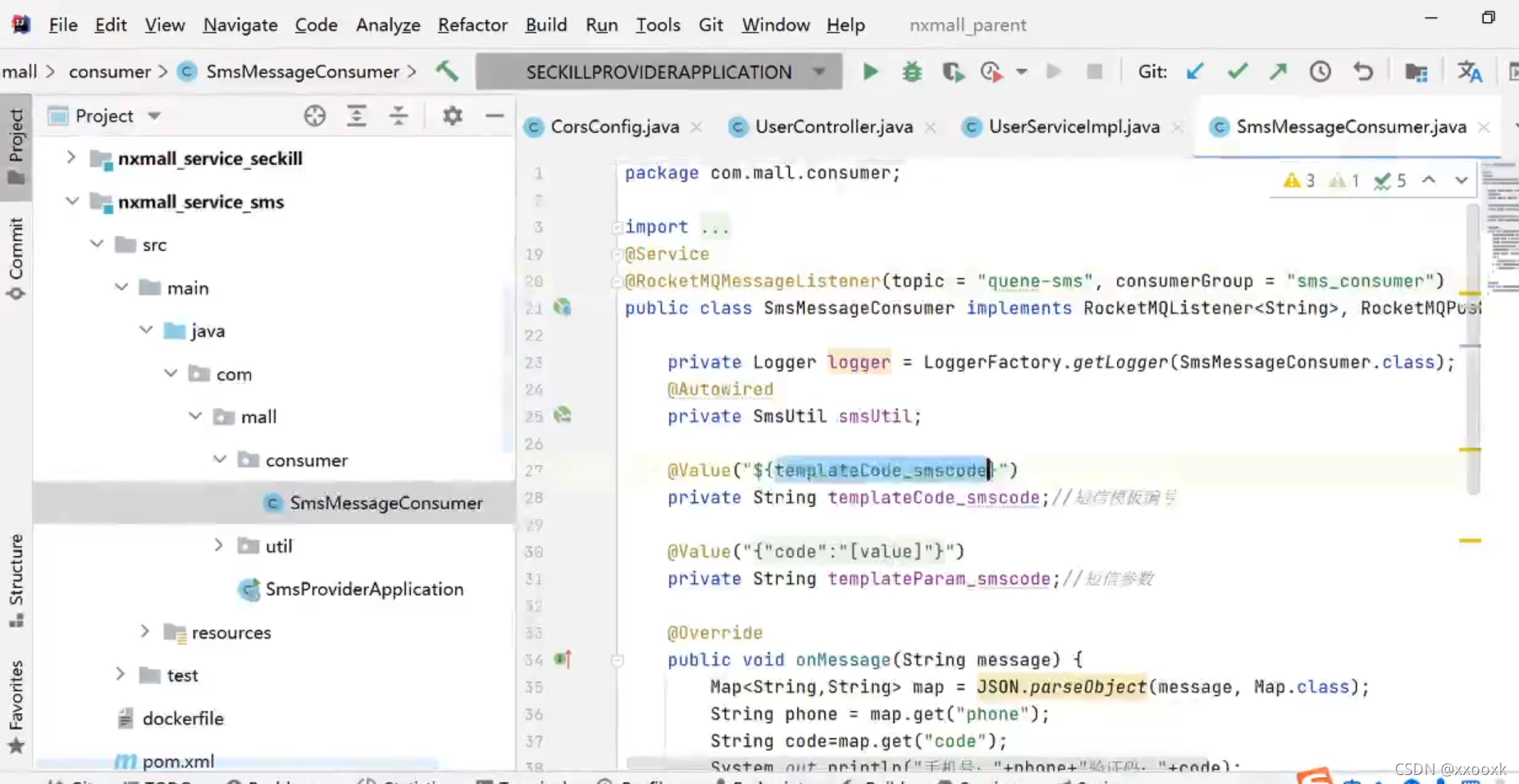Screen dimensions: 1519x784
Task: Switch to CorsConfig.java tab
Action: pyautogui.click(x=614, y=126)
